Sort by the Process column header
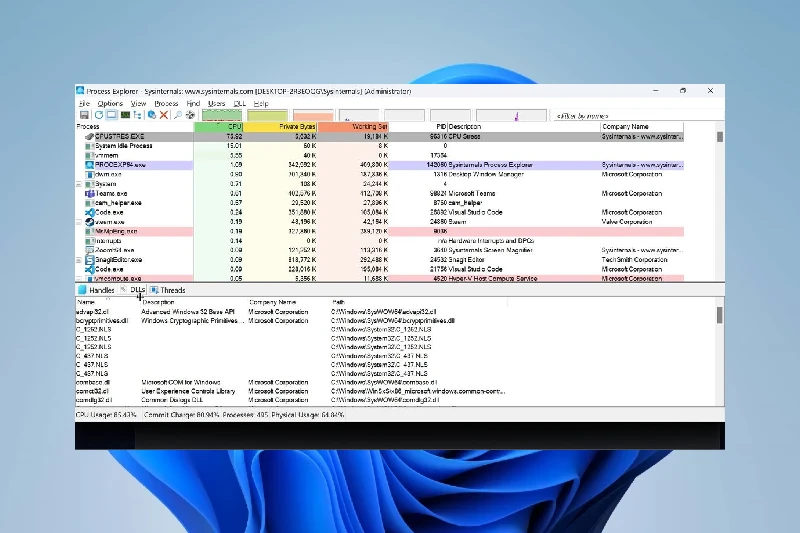Image resolution: width=800 pixels, height=533 pixels. 134,126
